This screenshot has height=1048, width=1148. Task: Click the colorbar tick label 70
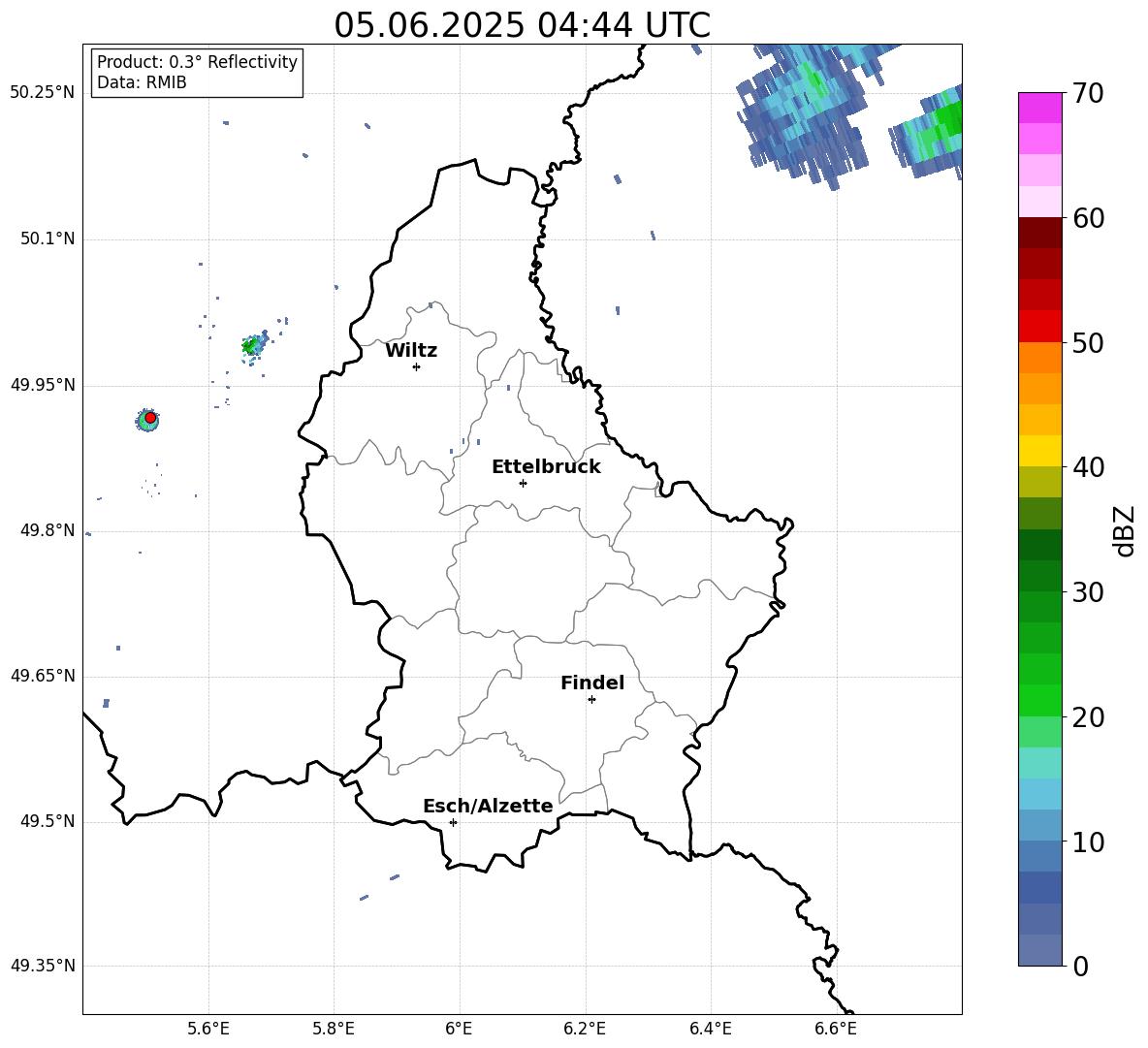tap(1088, 94)
